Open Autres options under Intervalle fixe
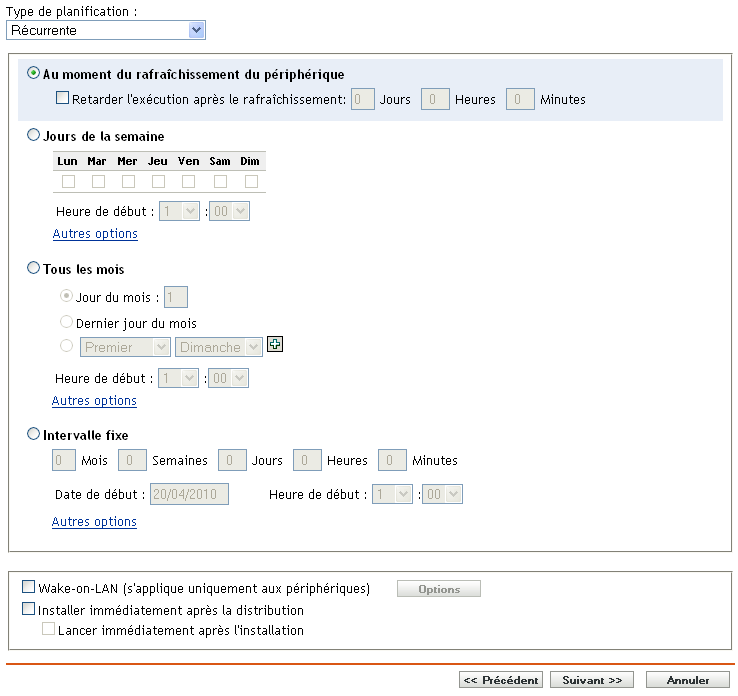The image size is (738, 696). [94, 522]
